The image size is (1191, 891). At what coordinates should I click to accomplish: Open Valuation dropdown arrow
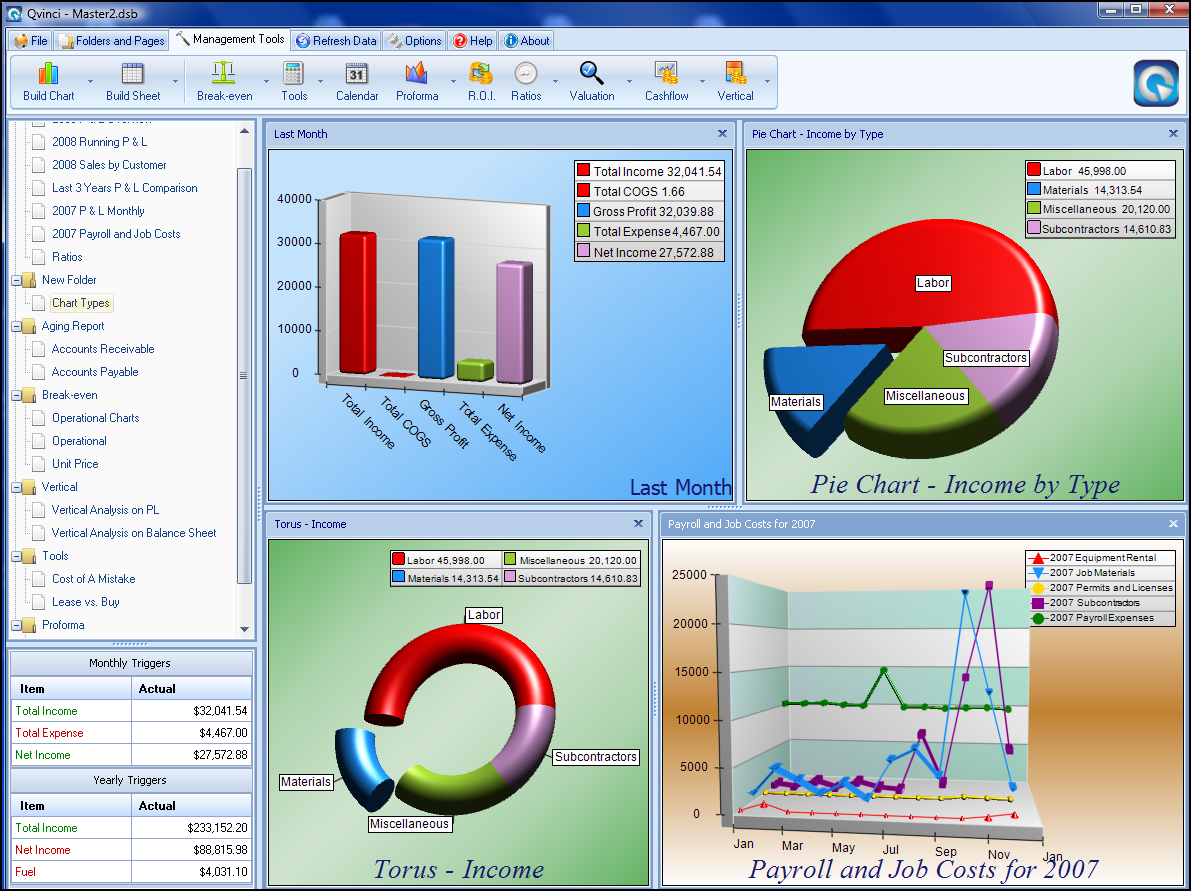pos(629,81)
